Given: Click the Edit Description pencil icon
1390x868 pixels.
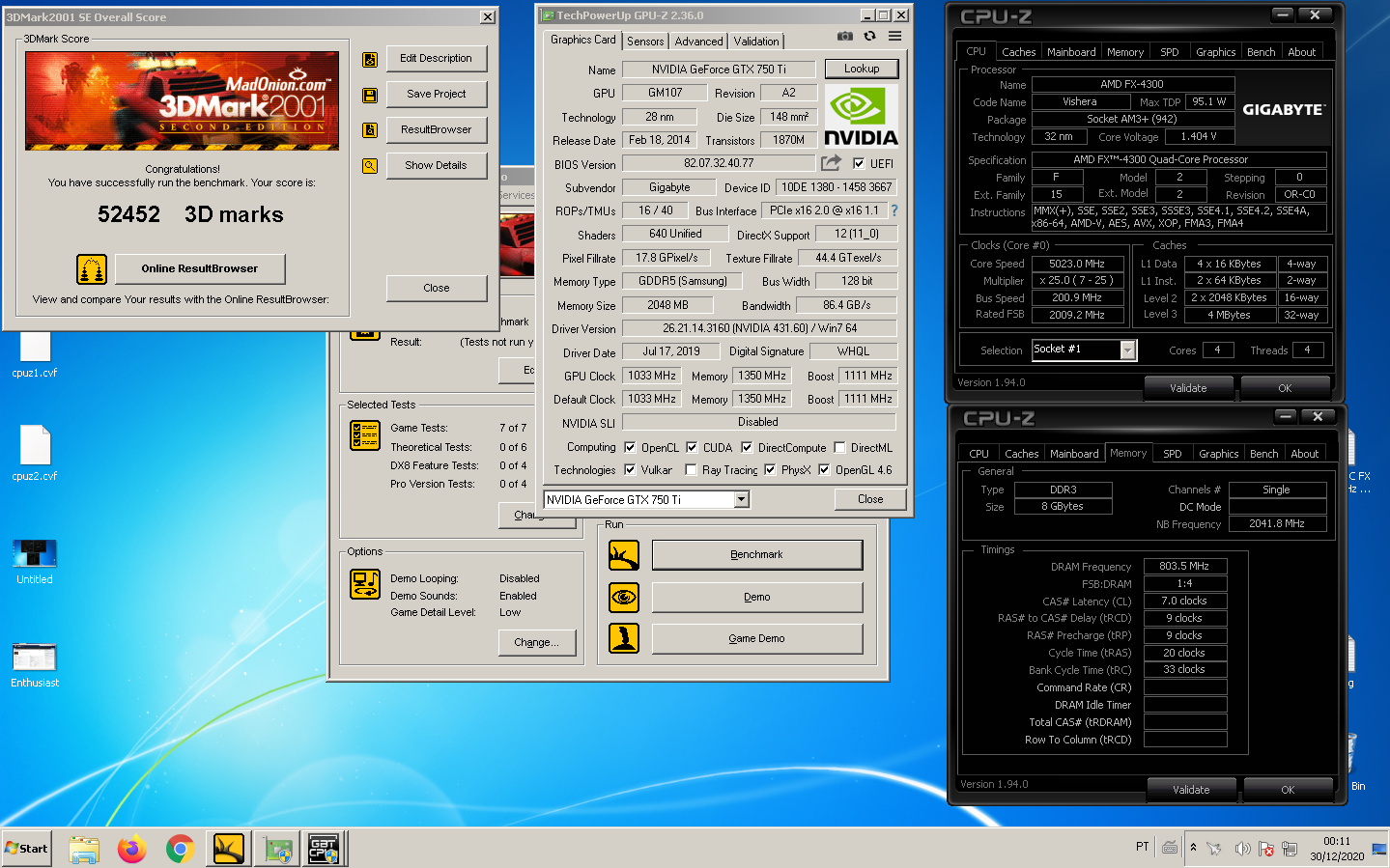Looking at the screenshot, I should point(370,60).
